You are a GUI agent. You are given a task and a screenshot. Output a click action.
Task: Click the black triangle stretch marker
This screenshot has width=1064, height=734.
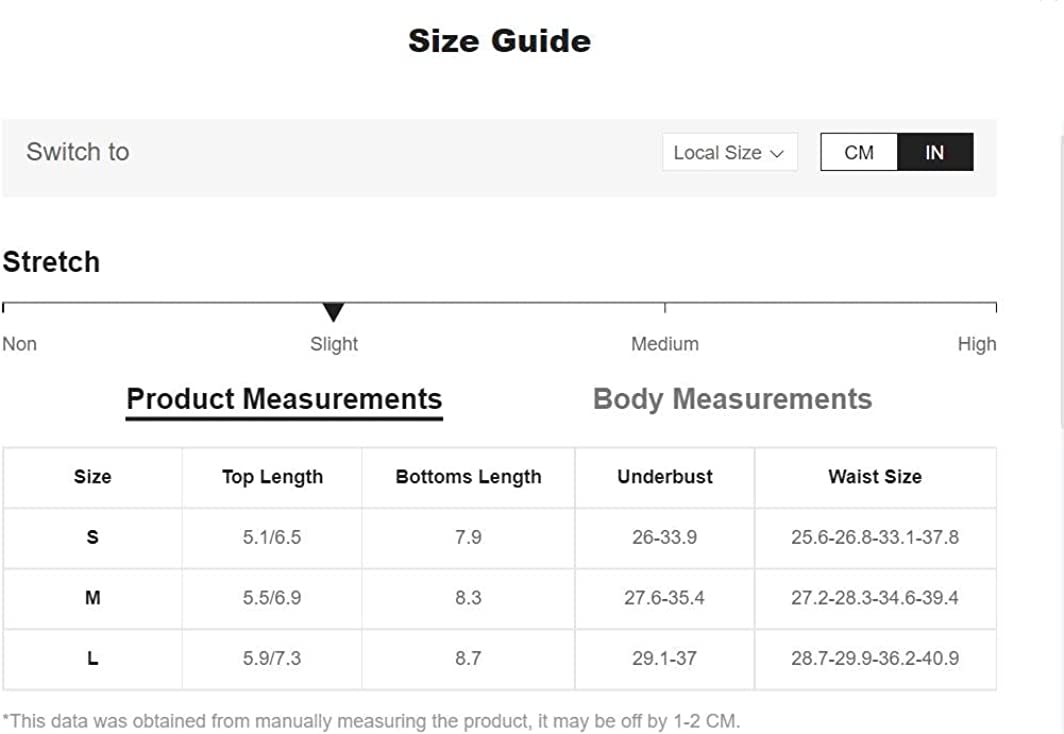334,312
